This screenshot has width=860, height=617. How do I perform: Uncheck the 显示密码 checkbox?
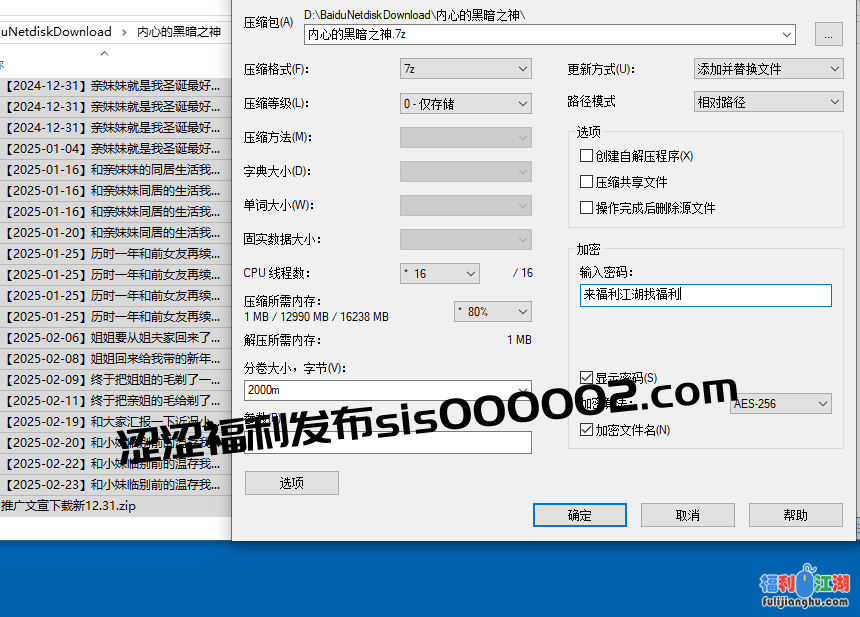[587, 378]
